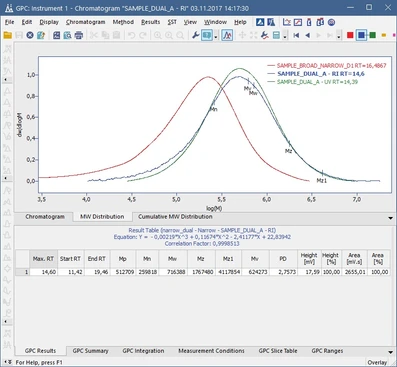The height and width of the screenshot is (367, 397).
Task: Expand the bottom tab strip overflow arrow
Action: (x=390, y=352)
